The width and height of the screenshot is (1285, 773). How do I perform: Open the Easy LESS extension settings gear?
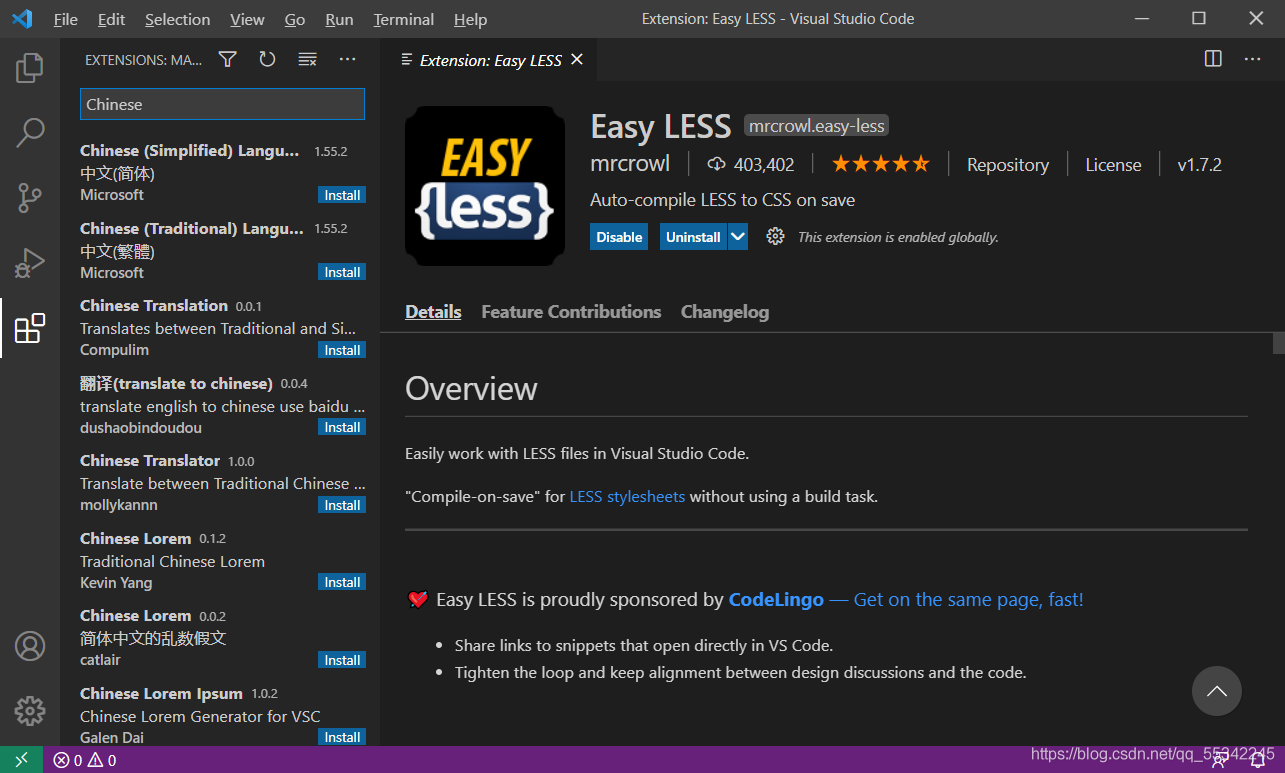coord(775,237)
